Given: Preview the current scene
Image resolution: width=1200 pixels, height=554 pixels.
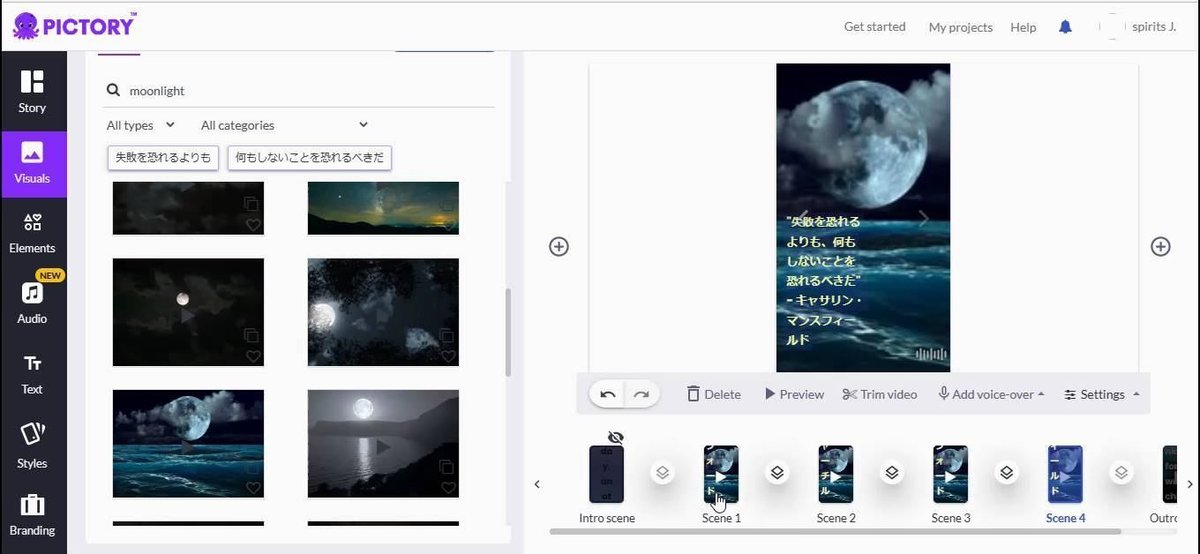Looking at the screenshot, I should point(794,394).
